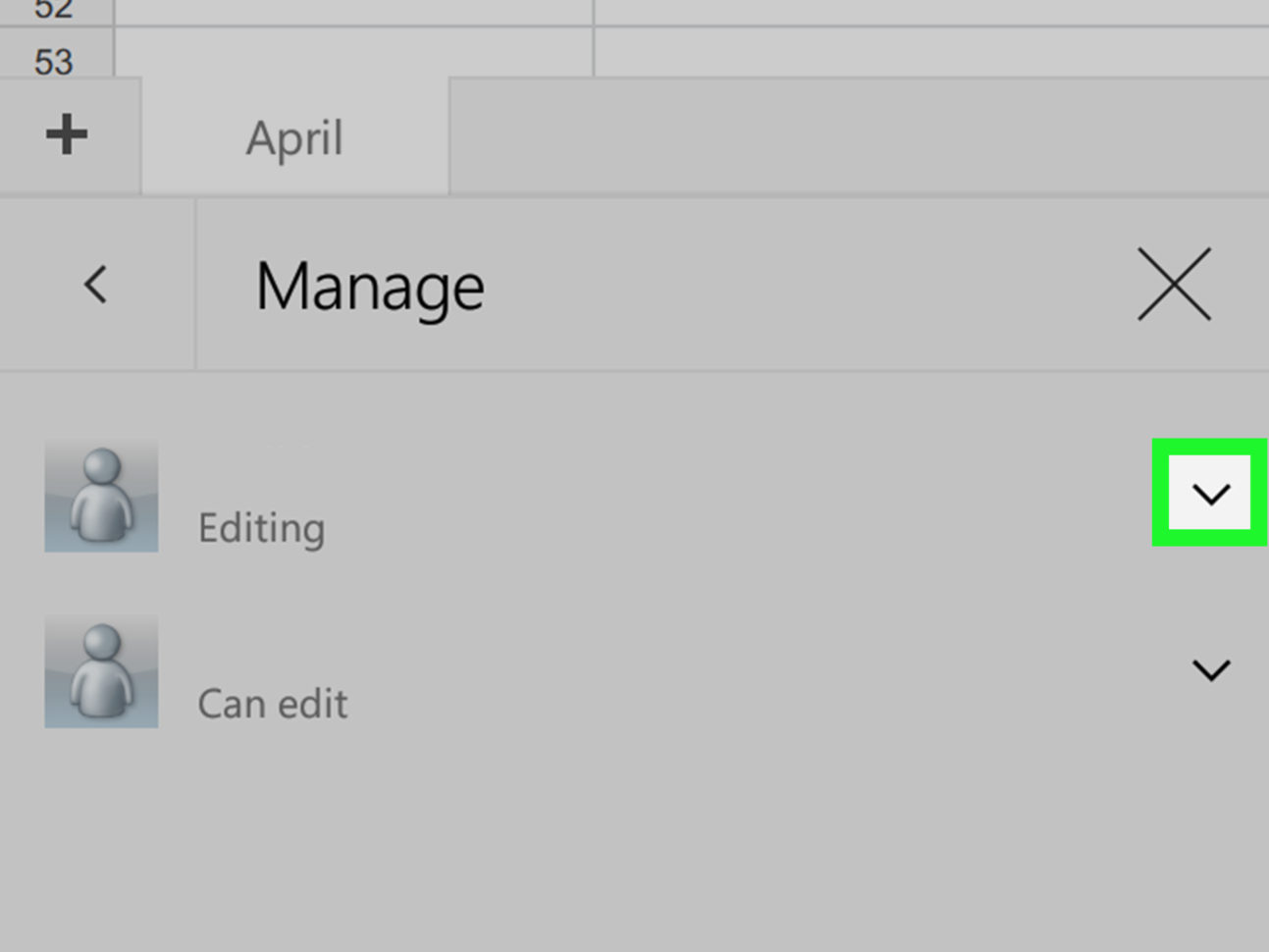The image size is (1269, 952).
Task: Click the Can edit permission label
Action: [272, 703]
